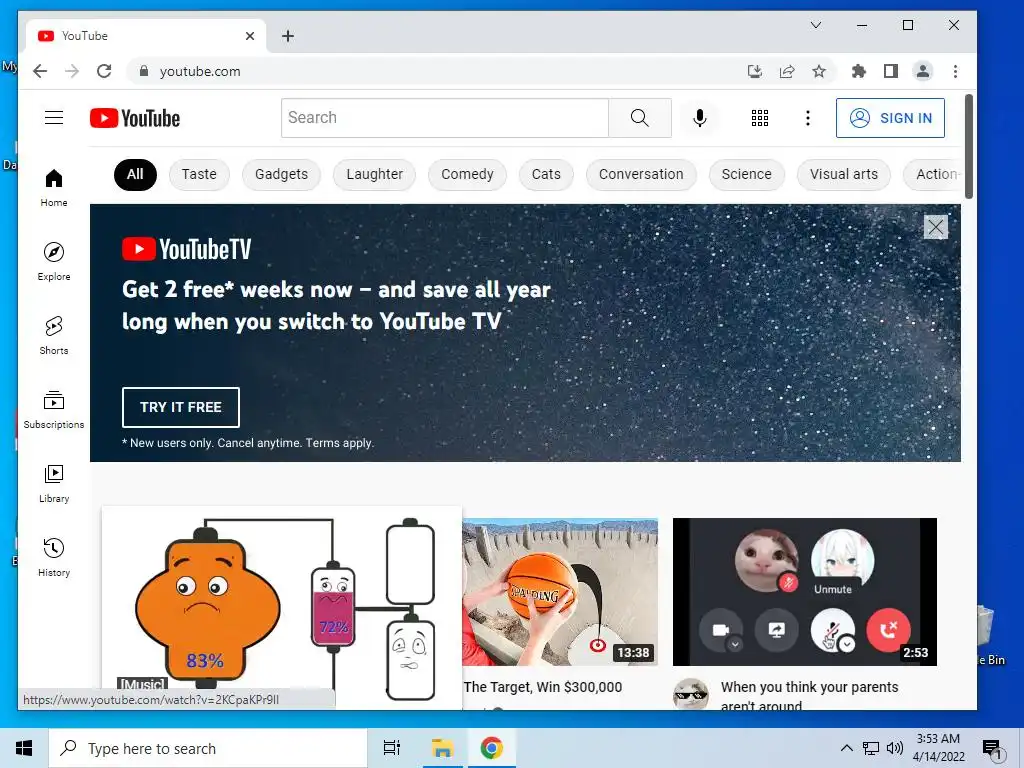The height and width of the screenshot is (768, 1024).
Task: Open History in sidebar
Action: coord(54,557)
